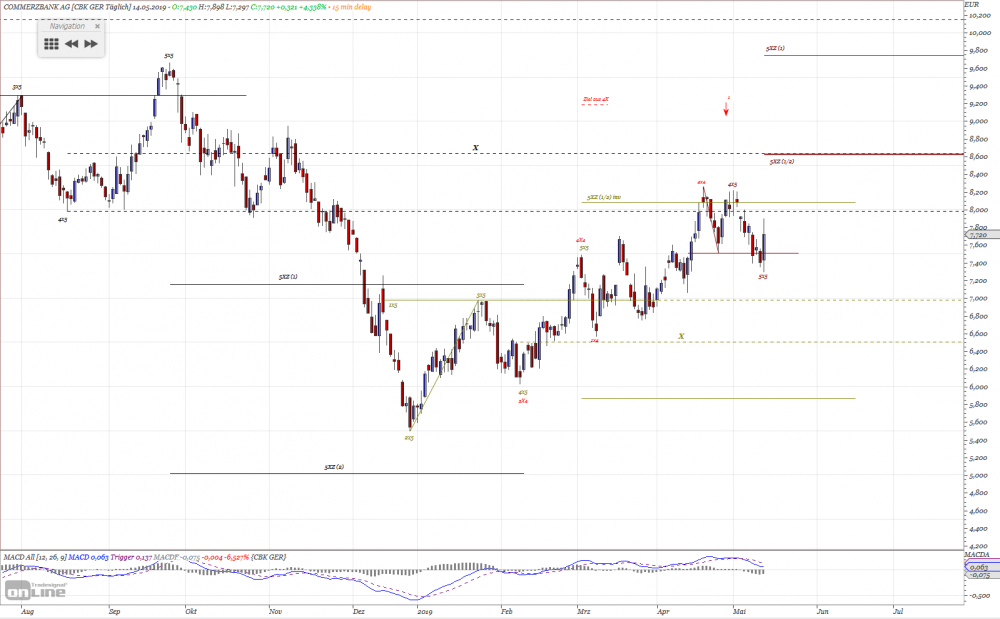Click the EUR currency label above price axis
The image size is (1000, 619).
[971, 4]
